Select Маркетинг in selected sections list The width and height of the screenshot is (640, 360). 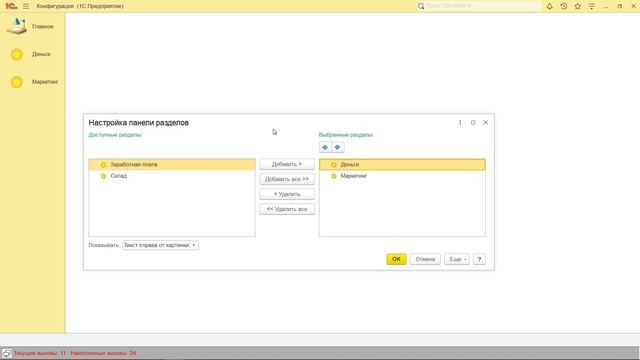[402, 176]
